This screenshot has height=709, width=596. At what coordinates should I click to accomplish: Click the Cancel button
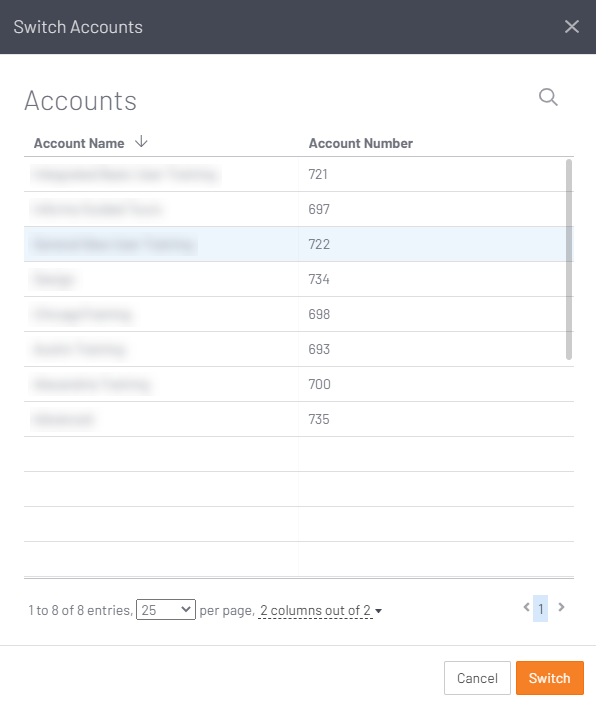[x=477, y=678]
